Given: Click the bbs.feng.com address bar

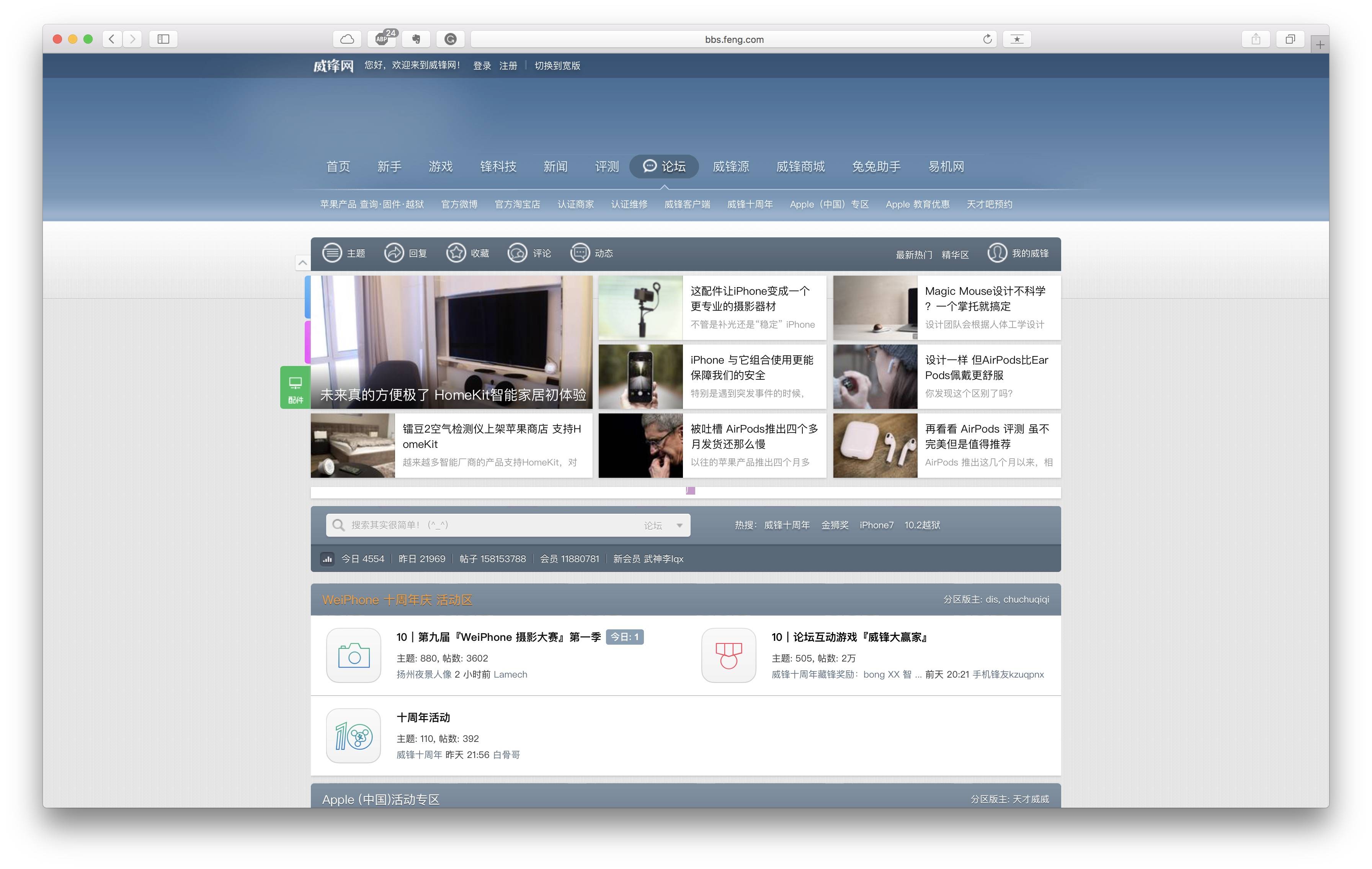Looking at the screenshot, I should (x=734, y=39).
